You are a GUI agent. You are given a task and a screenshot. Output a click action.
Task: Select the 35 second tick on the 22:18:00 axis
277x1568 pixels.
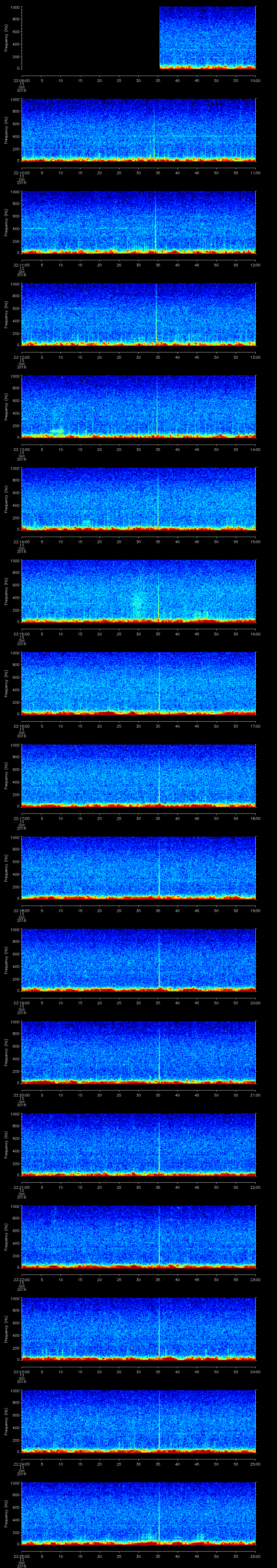point(158,910)
